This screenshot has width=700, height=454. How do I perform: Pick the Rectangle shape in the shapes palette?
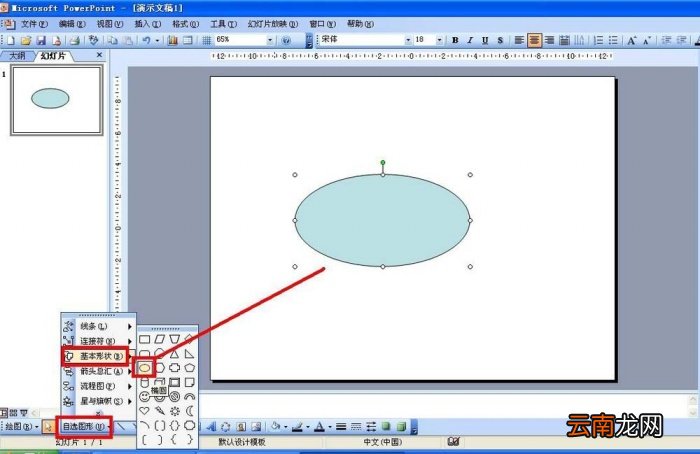point(145,340)
